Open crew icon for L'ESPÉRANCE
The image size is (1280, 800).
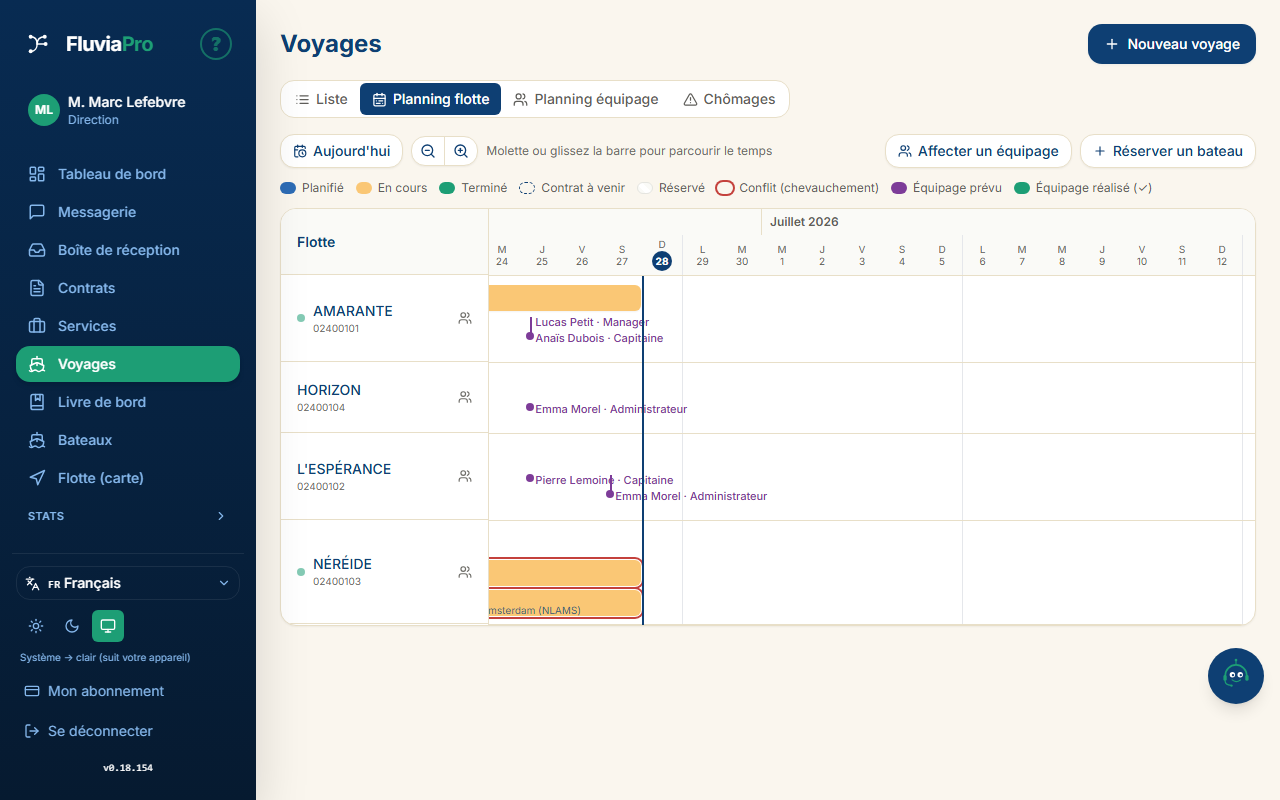[465, 476]
